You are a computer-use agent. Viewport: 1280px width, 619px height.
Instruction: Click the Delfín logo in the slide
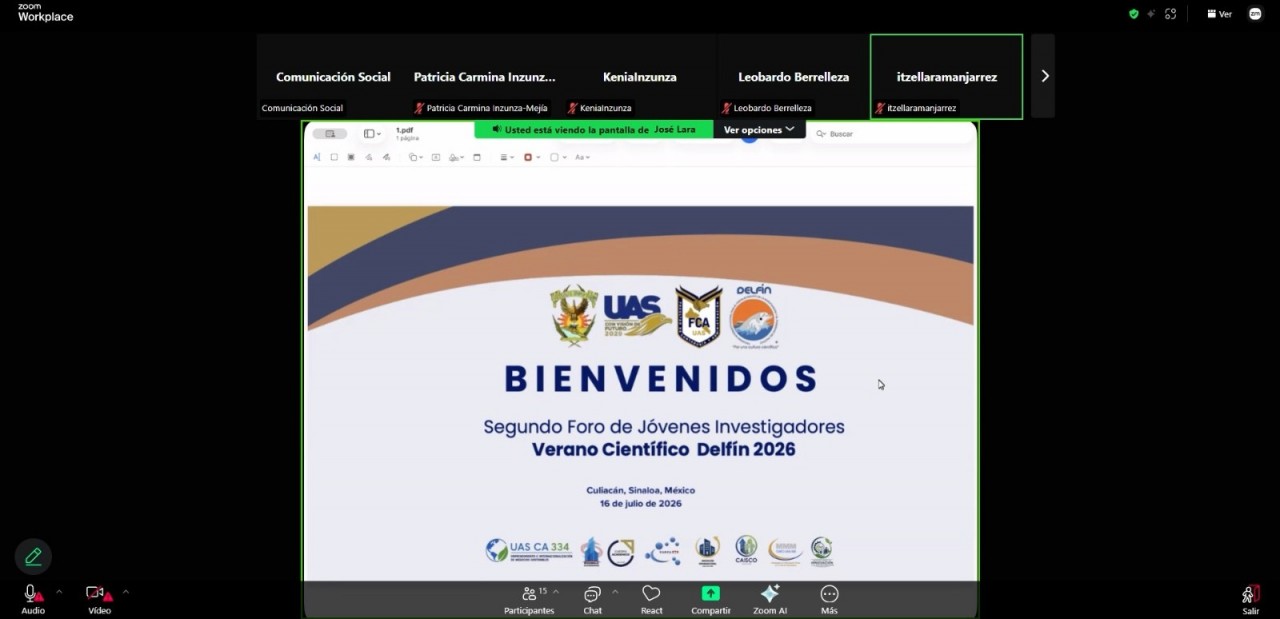click(754, 317)
